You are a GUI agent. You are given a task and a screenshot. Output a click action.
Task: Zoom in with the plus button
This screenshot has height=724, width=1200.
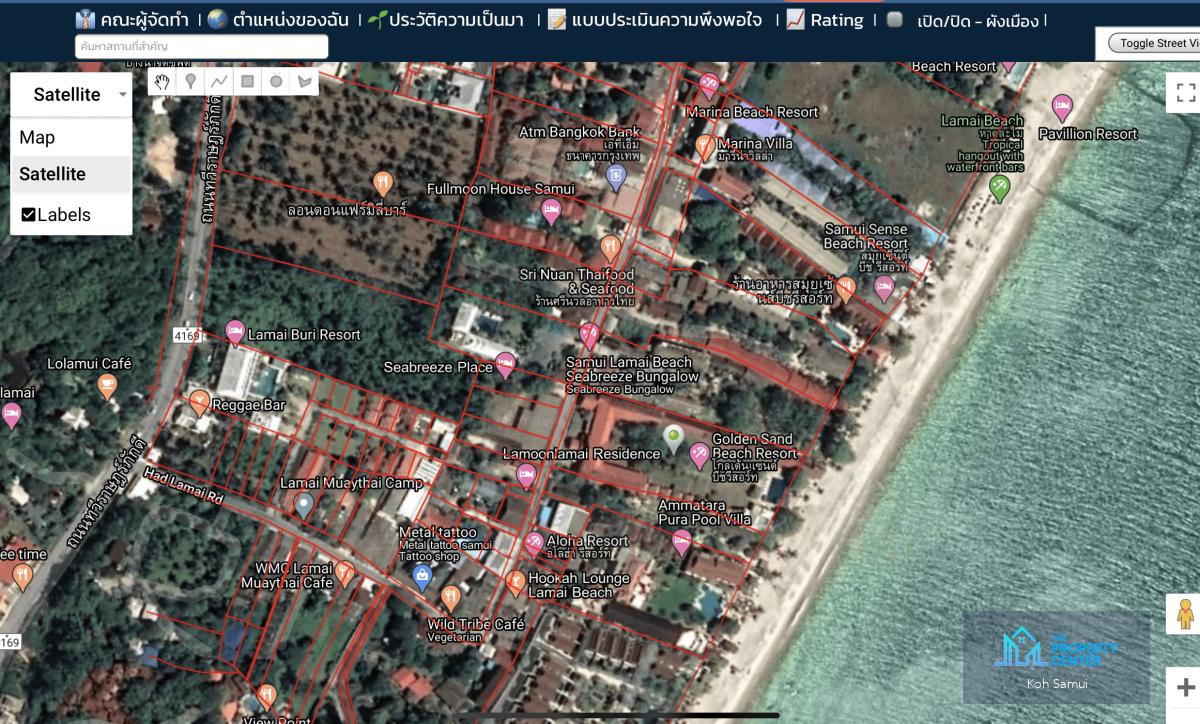(1186, 688)
